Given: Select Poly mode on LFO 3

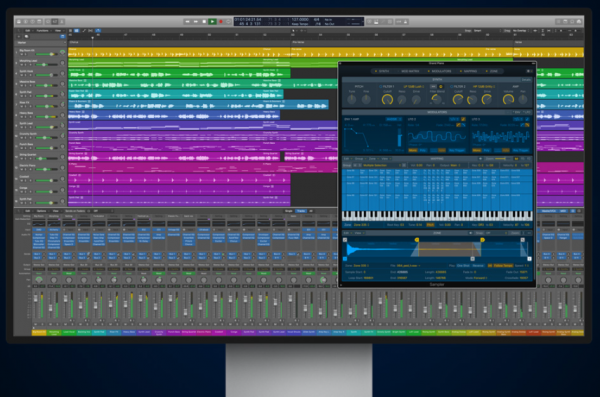Looking at the screenshot, I should pos(486,150).
